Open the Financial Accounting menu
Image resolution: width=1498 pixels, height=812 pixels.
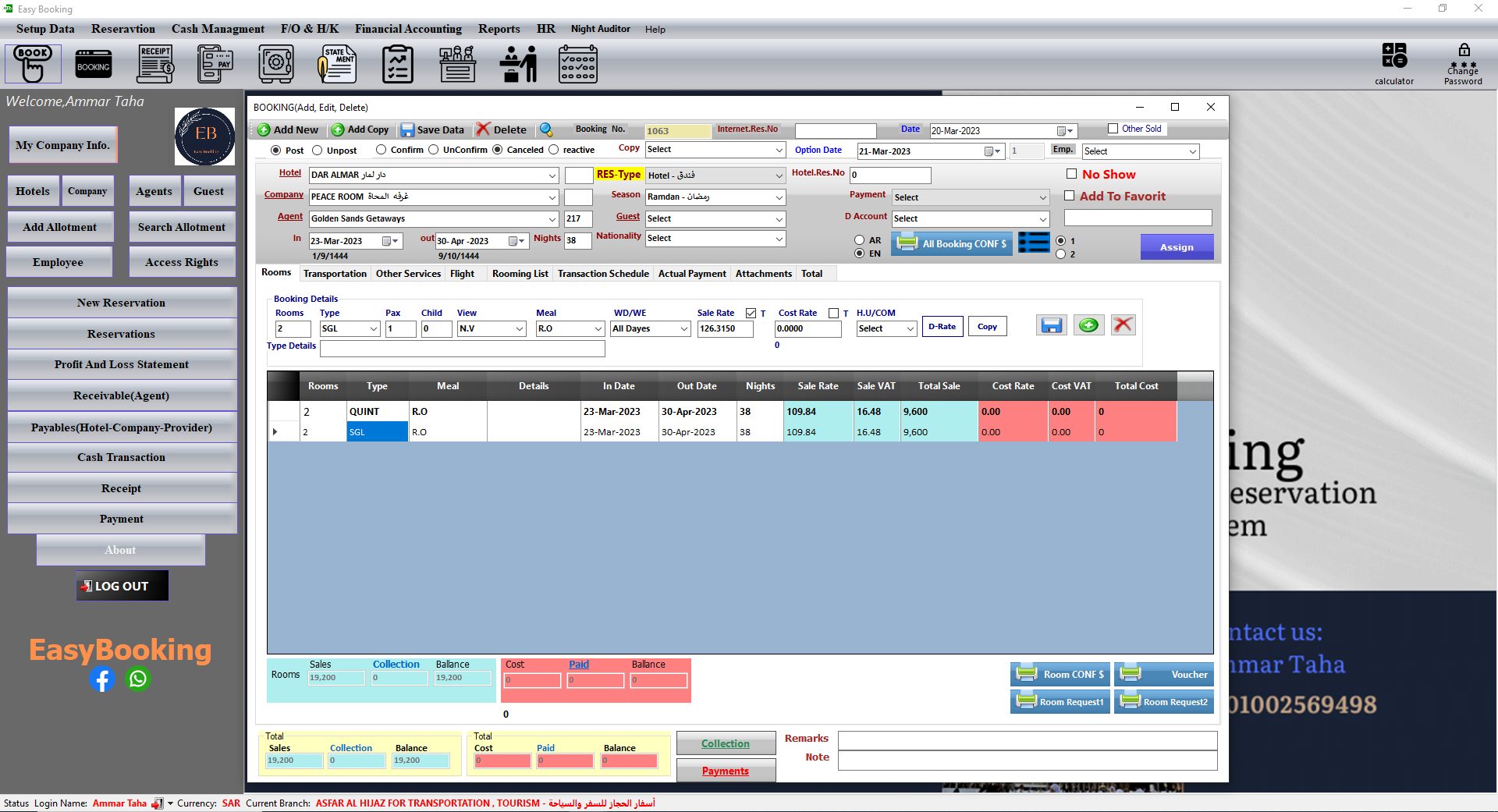click(x=408, y=29)
